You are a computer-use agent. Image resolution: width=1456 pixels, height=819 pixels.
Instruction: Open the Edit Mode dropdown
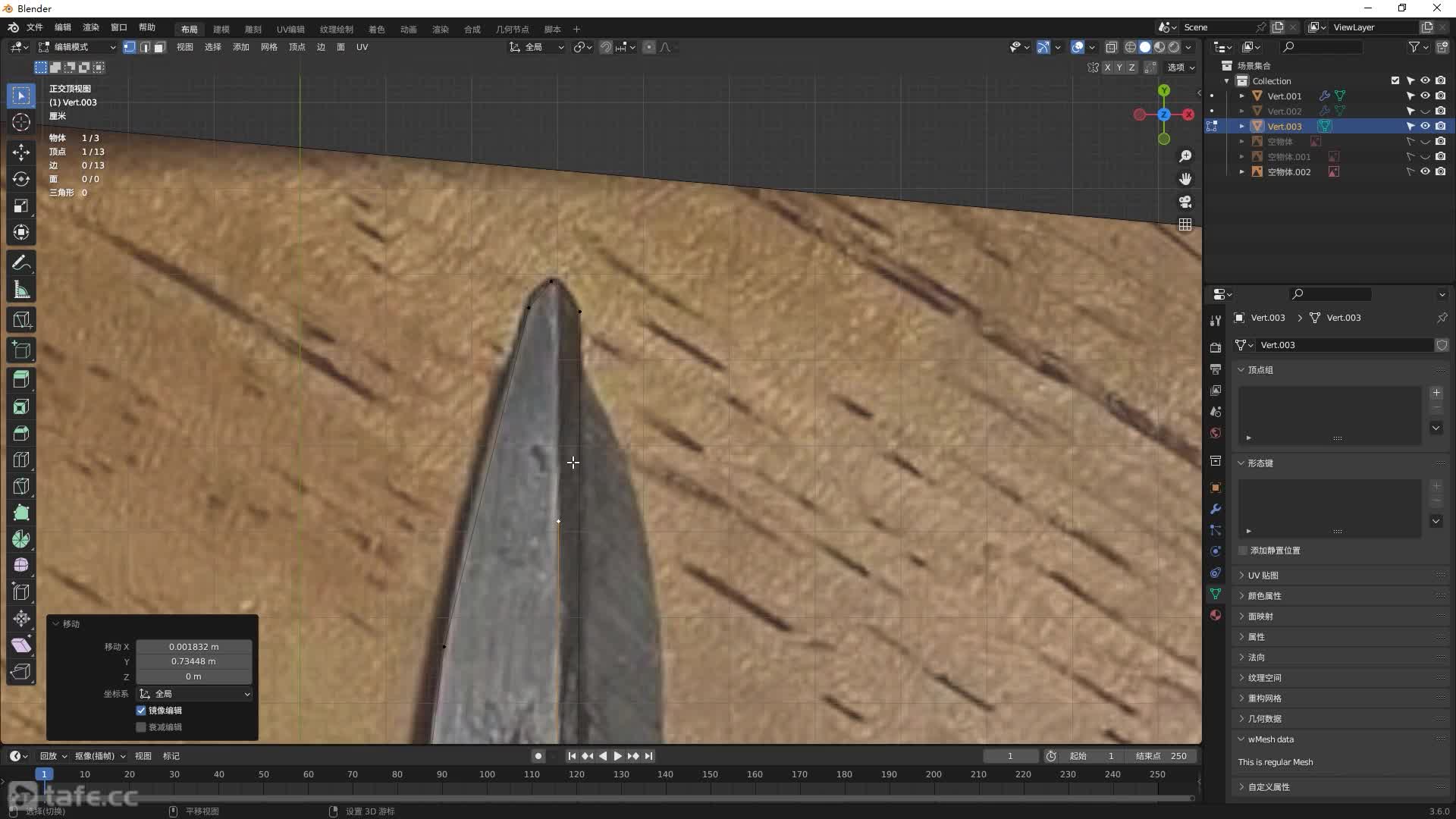click(77, 47)
